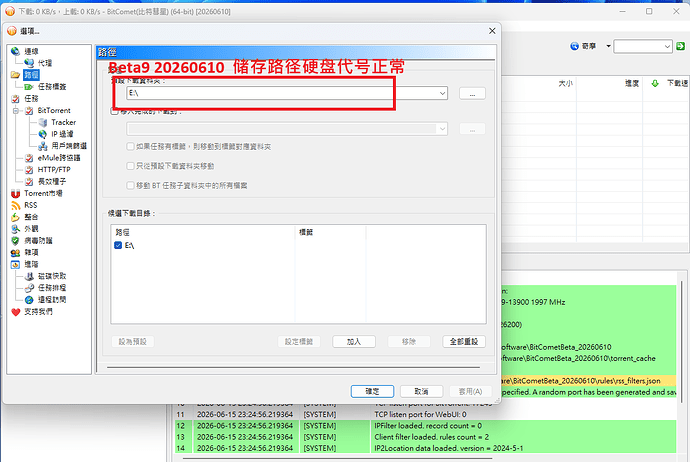The image size is (690, 462).
Task: Cancel options with 取消 button
Action: [422, 391]
